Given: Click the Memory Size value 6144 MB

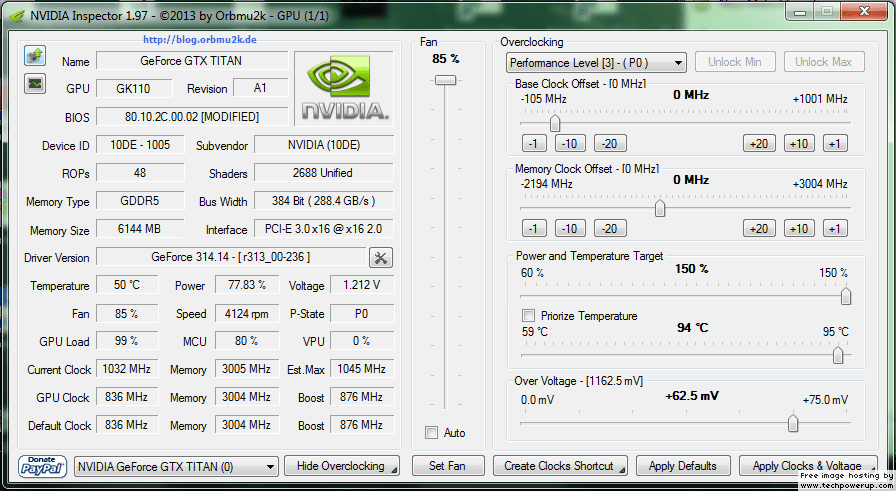Looking at the screenshot, I should click(140, 229).
